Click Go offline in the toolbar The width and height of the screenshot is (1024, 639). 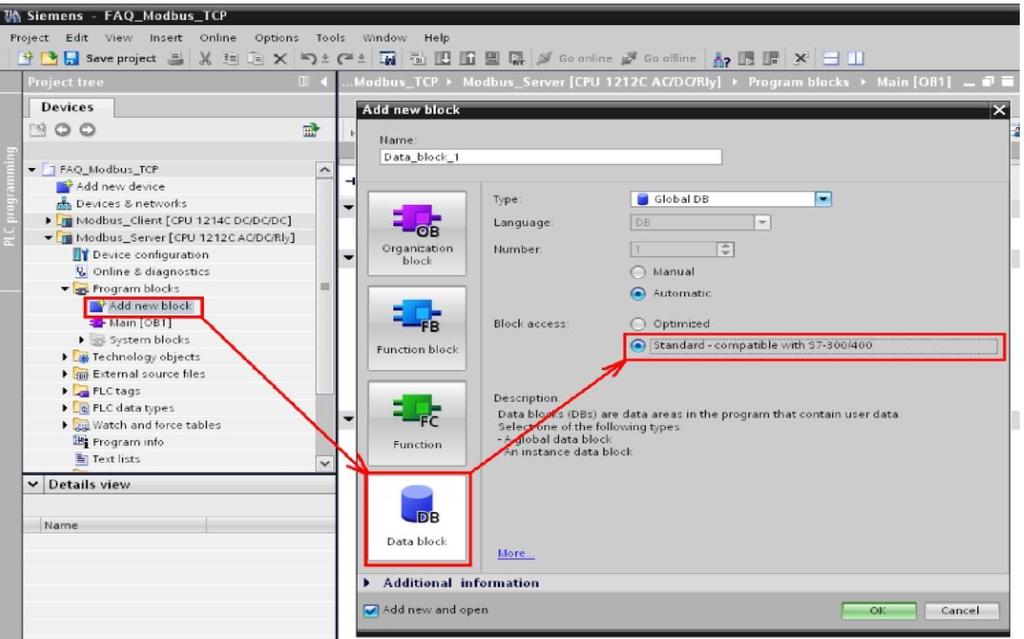(659, 58)
